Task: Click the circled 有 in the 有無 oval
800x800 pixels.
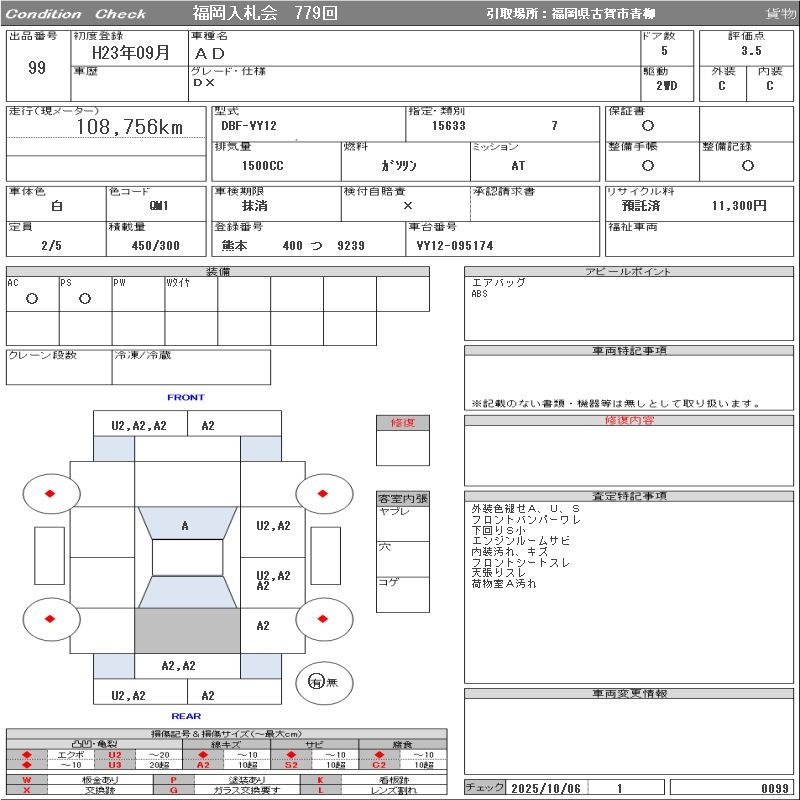Action: coord(316,682)
